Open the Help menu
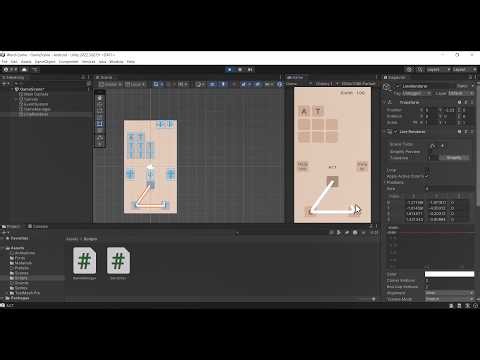The width and height of the screenshot is (480, 360). (131, 62)
